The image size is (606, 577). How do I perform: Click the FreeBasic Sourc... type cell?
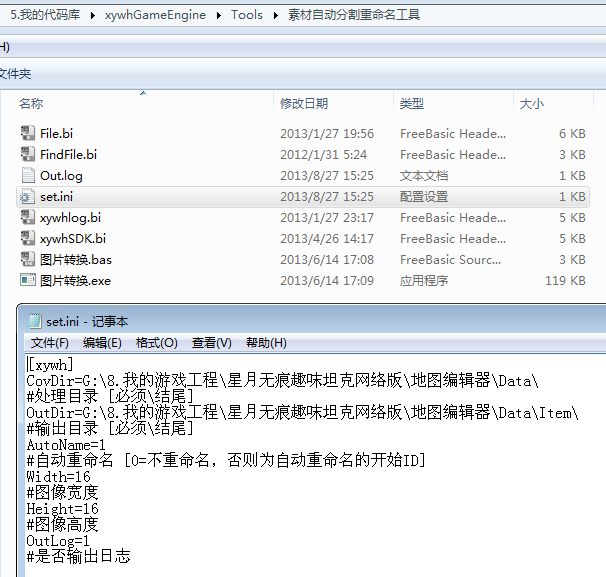[x=450, y=260]
